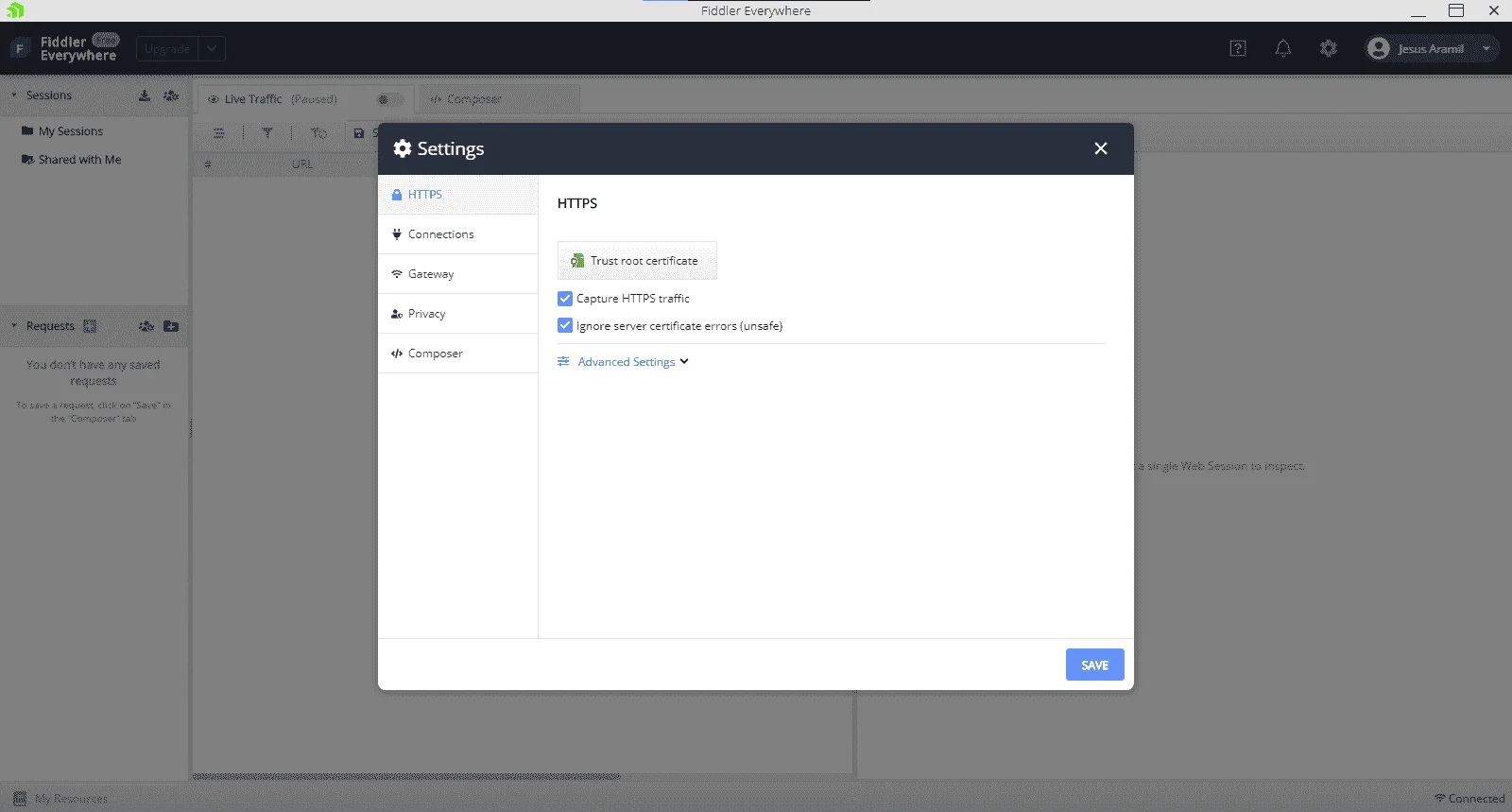Open the Jesus Aramil account dropdown arrow
The height and width of the screenshot is (812, 1512).
[1486, 48]
